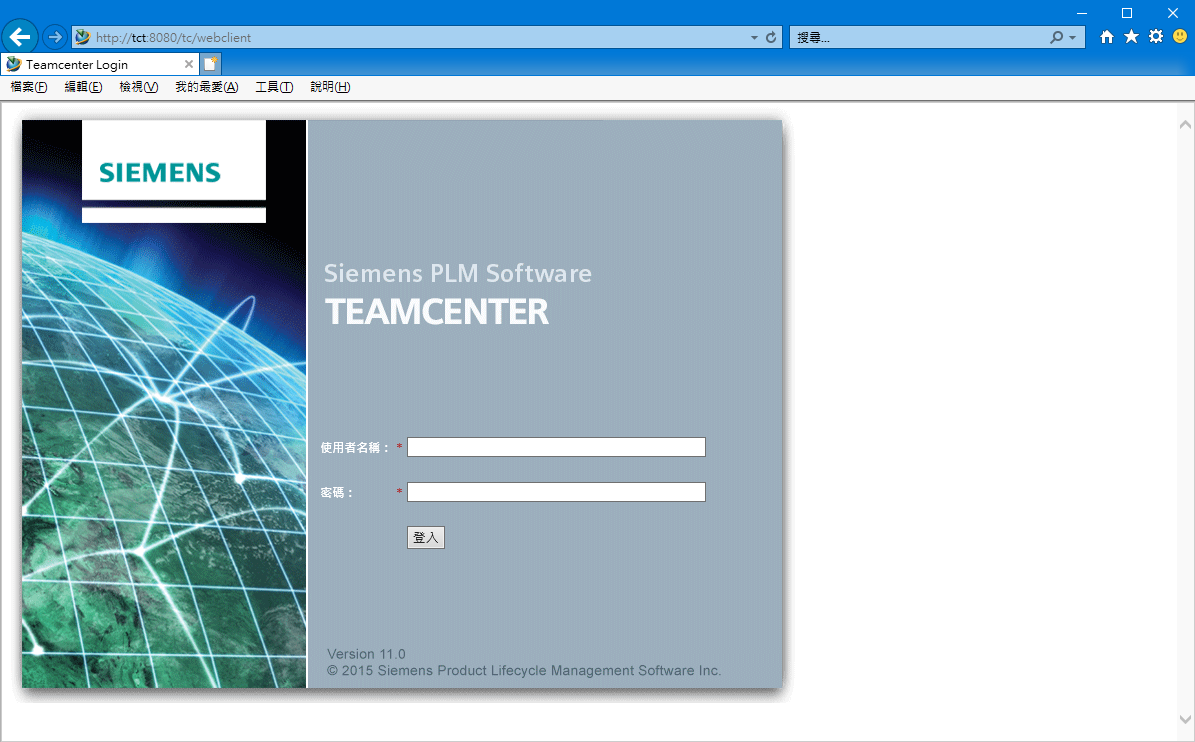The height and width of the screenshot is (742, 1195).
Task: Expand the search provider dropdown arrow
Action: click(1072, 37)
